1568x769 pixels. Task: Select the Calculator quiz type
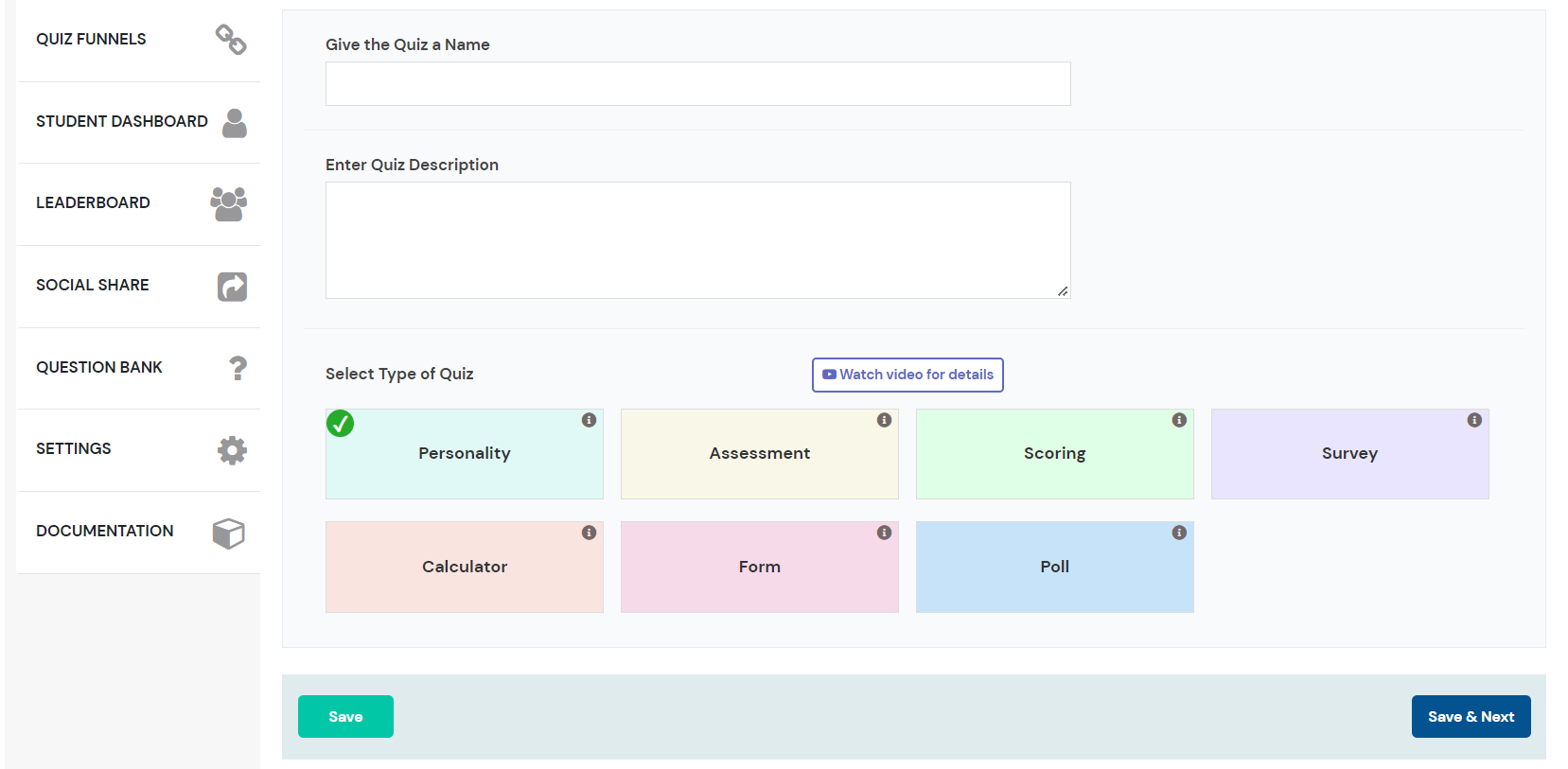[464, 567]
